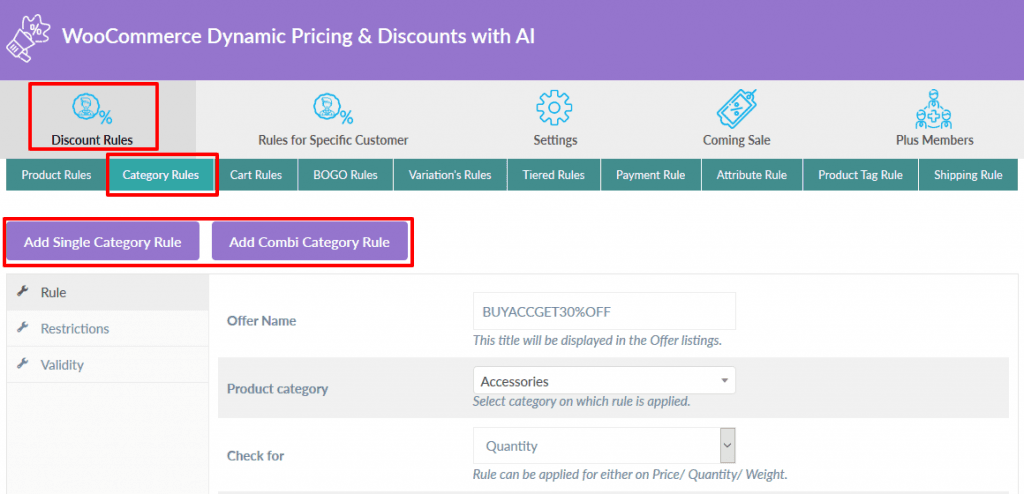Go to the Shipping Rule tab
The width and height of the screenshot is (1024, 494).
tap(968, 175)
